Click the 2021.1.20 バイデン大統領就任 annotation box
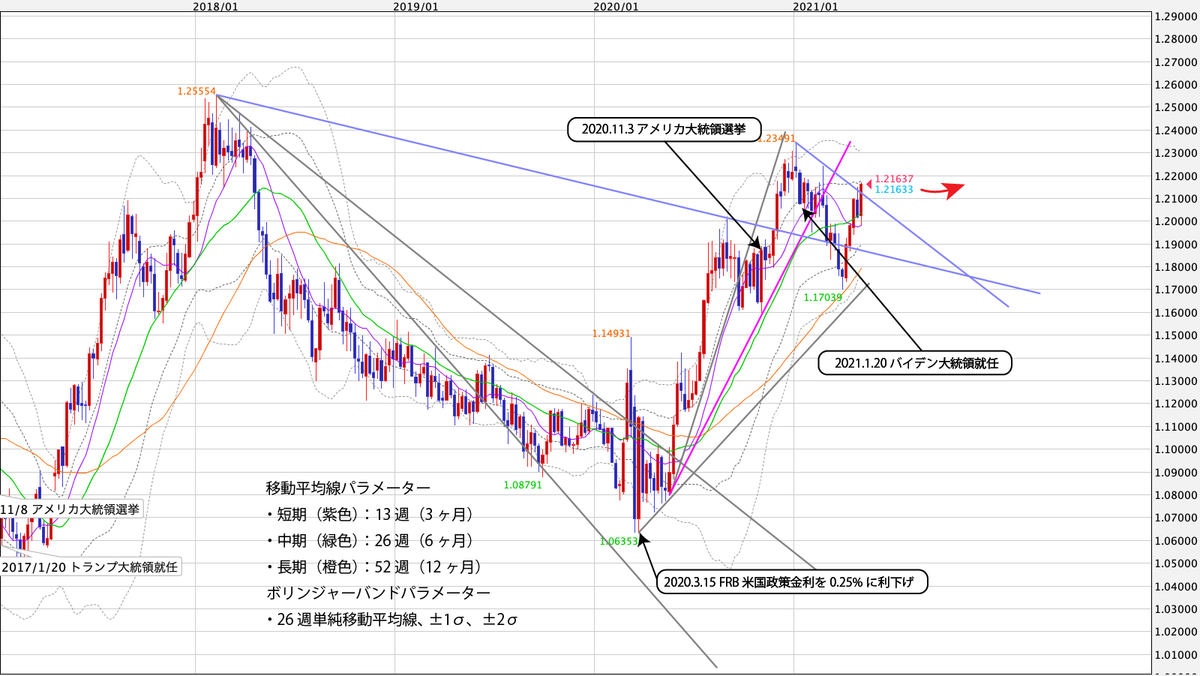 click(x=915, y=364)
